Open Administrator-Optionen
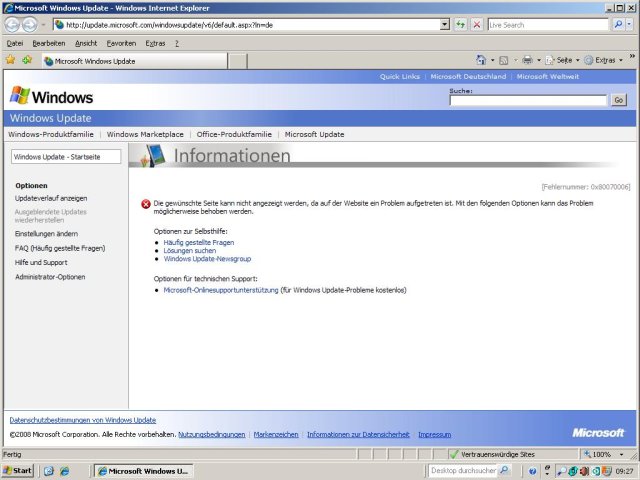This screenshot has width=640, height=480. [x=50, y=277]
